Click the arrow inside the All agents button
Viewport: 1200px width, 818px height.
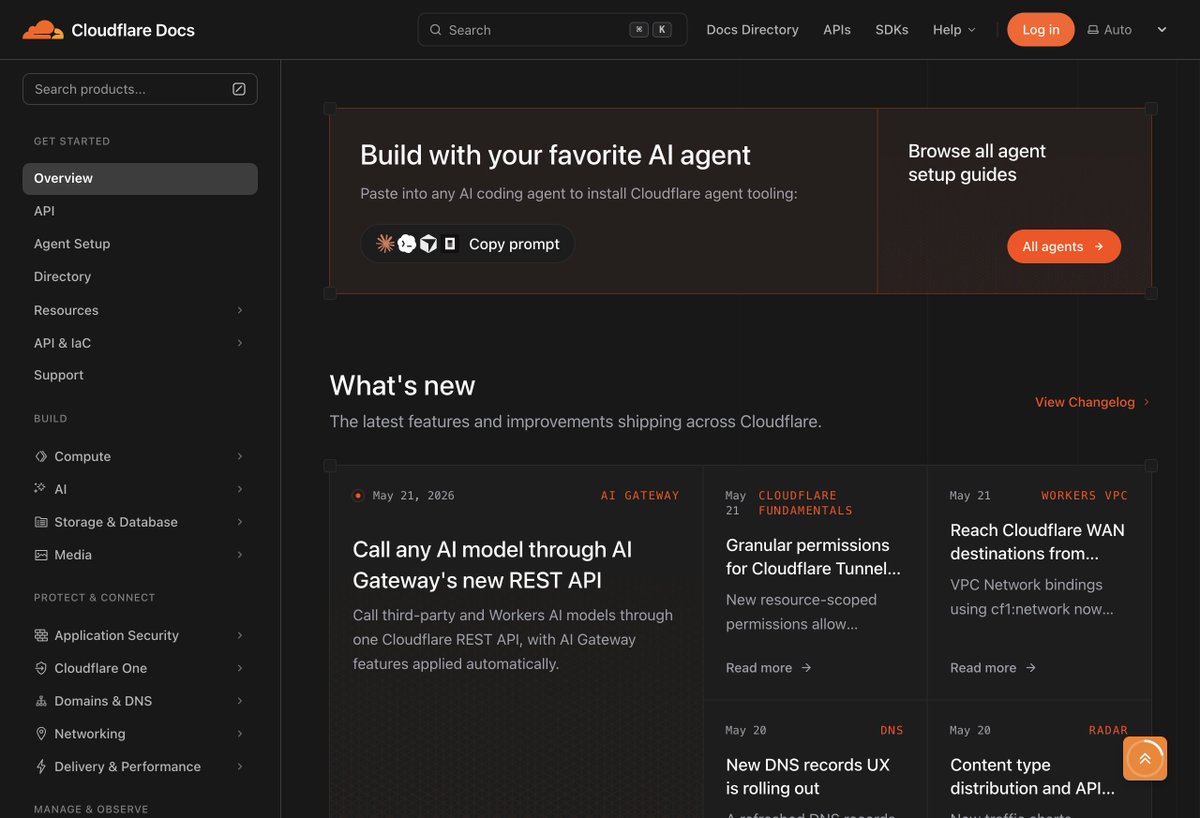[1099, 247]
